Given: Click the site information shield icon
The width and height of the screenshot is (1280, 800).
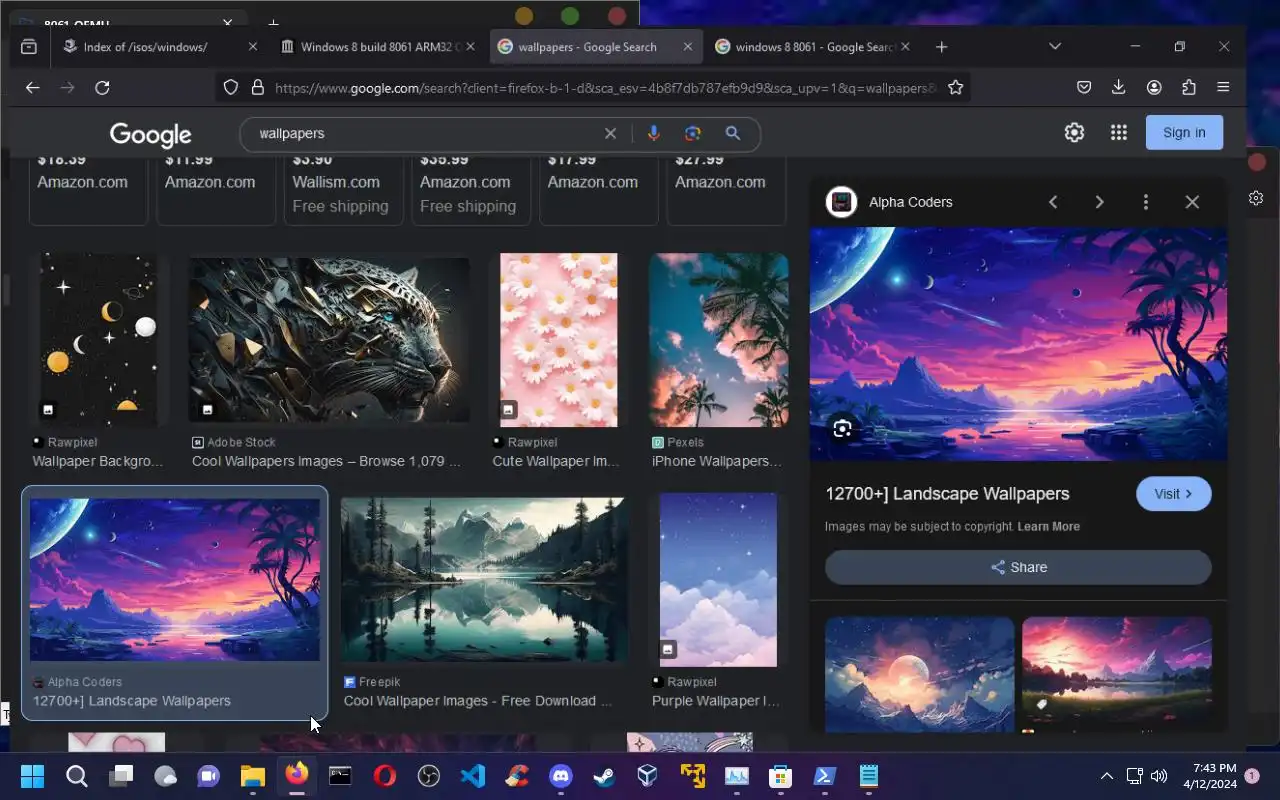Looking at the screenshot, I should (231, 88).
